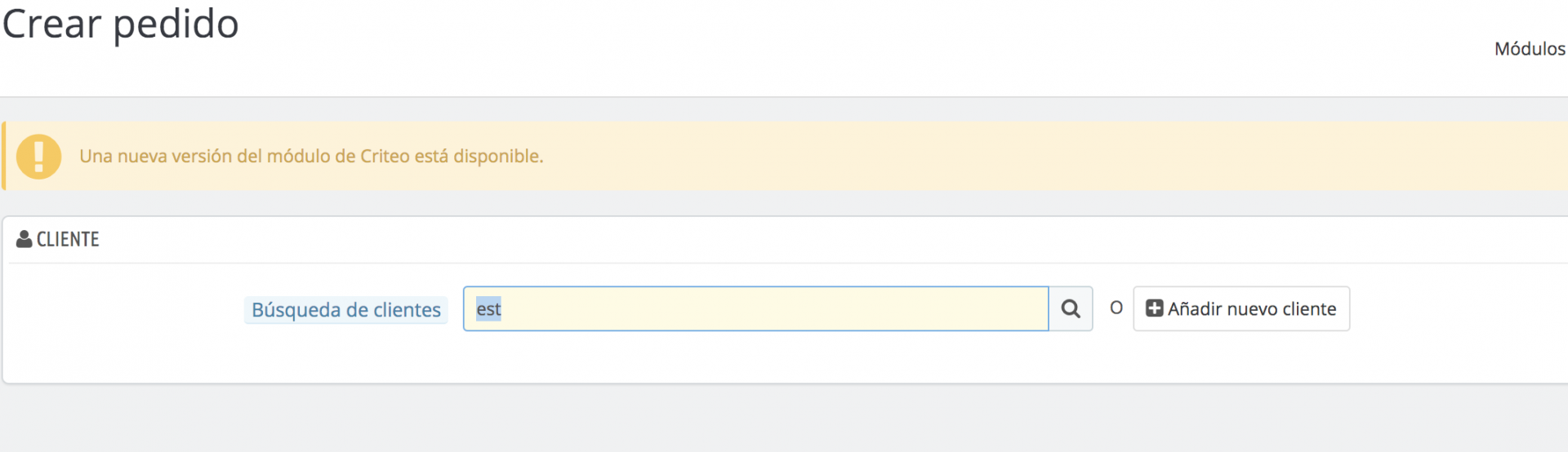Viewport: 1568px width, 452px height.
Task: Click the CLIENTE panel header title
Action: [x=68, y=239]
